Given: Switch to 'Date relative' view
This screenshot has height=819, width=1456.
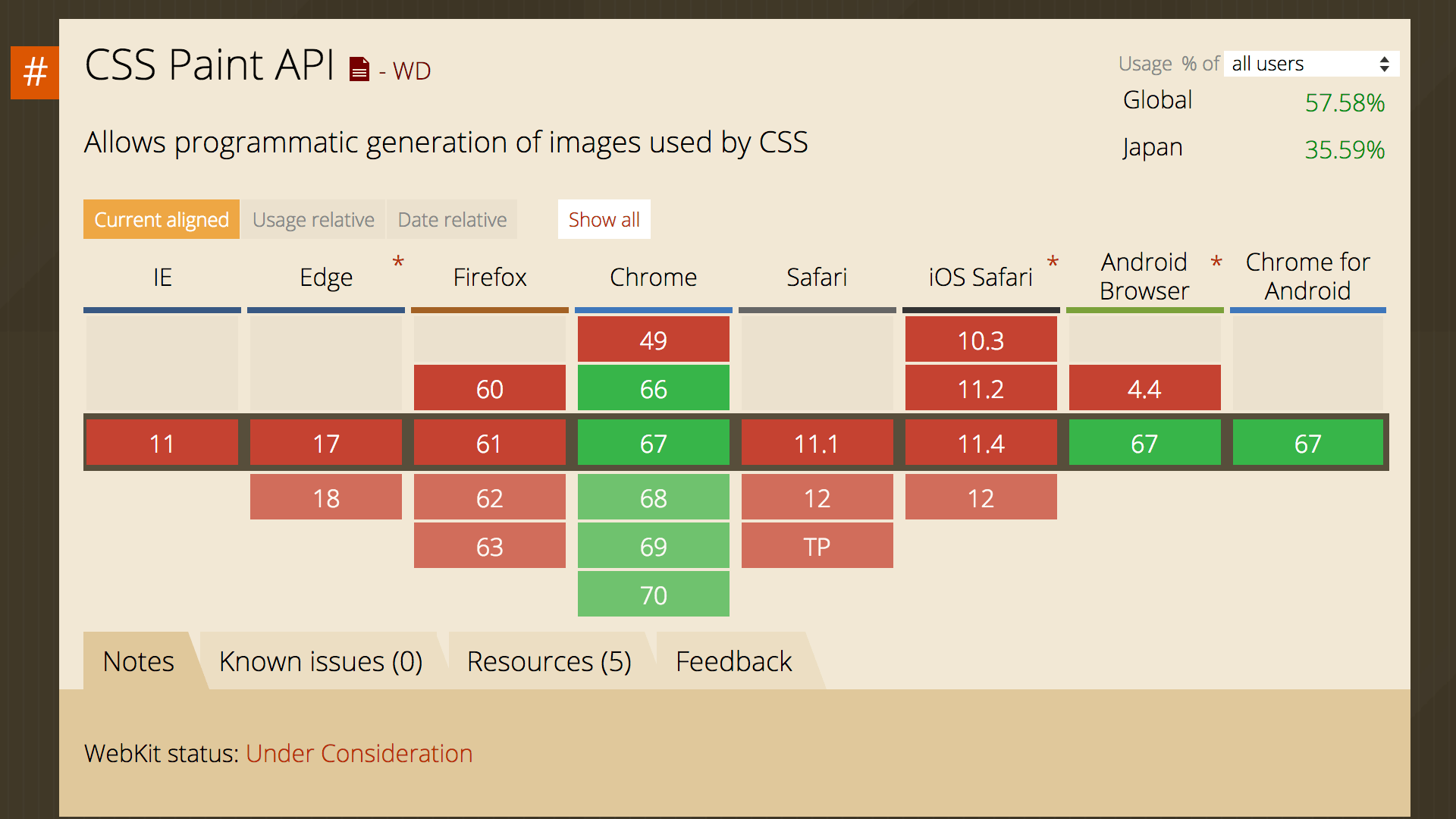Looking at the screenshot, I should [452, 219].
